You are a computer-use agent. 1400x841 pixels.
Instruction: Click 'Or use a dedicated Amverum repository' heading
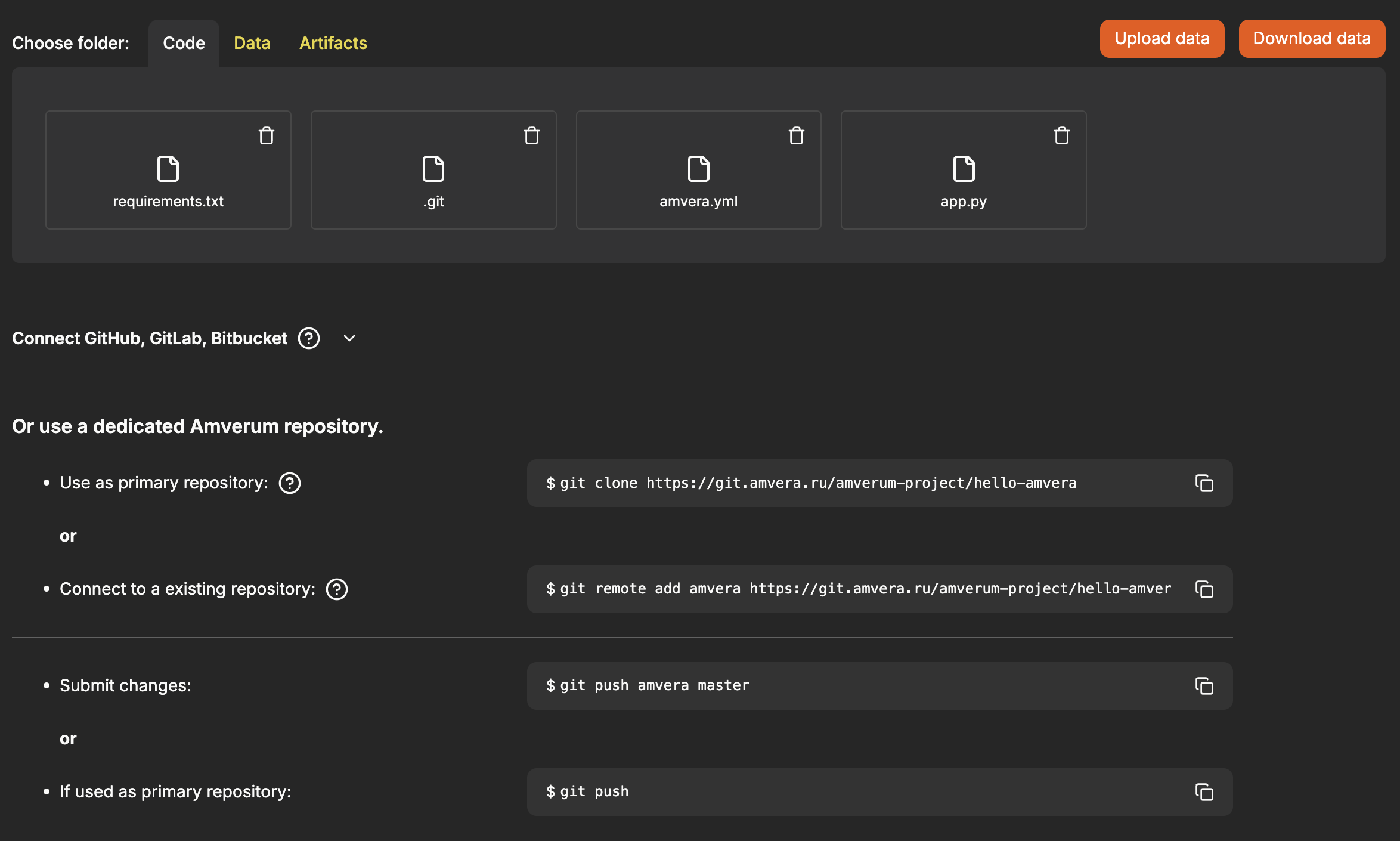point(197,426)
